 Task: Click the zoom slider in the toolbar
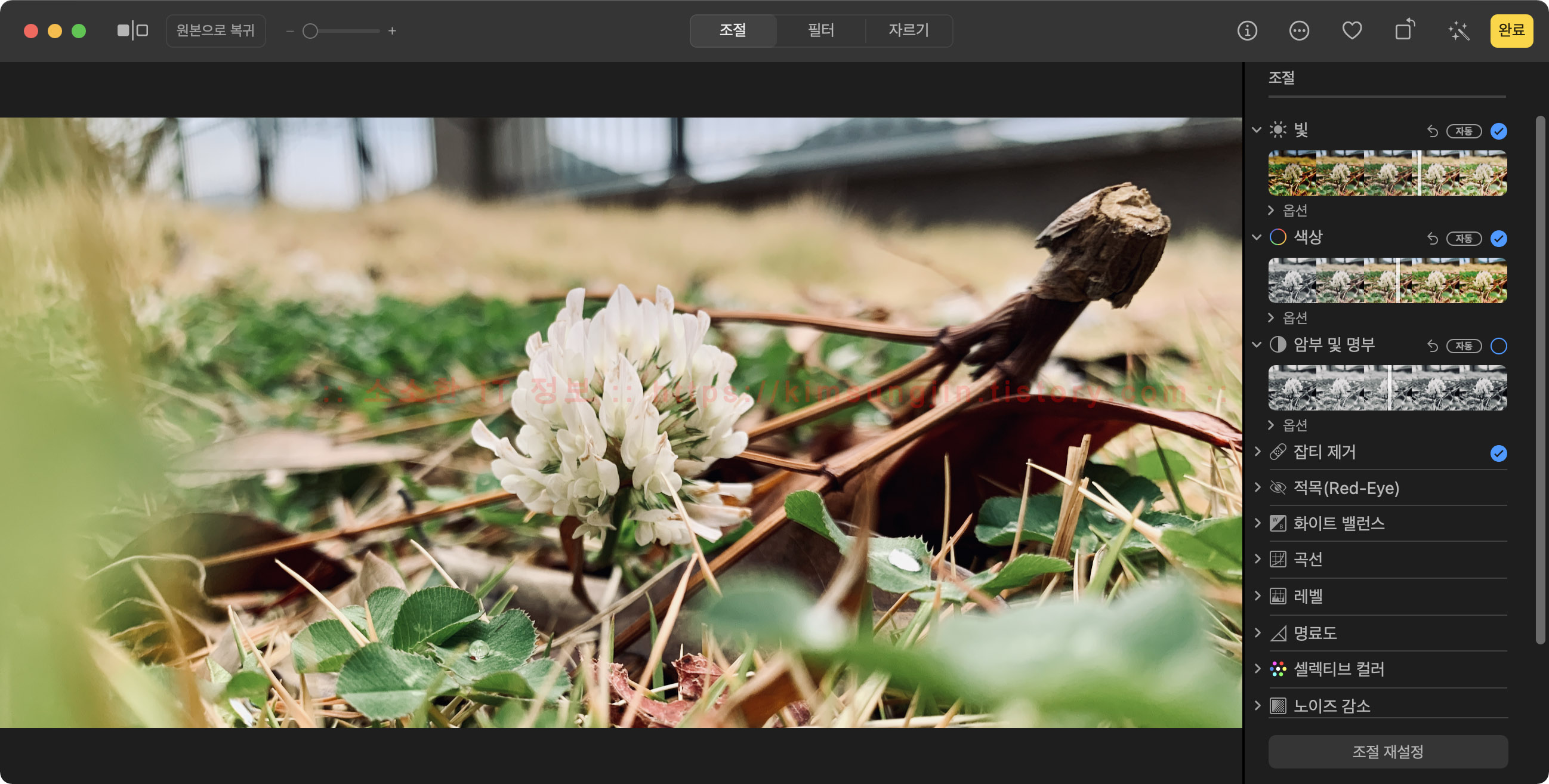tap(340, 31)
